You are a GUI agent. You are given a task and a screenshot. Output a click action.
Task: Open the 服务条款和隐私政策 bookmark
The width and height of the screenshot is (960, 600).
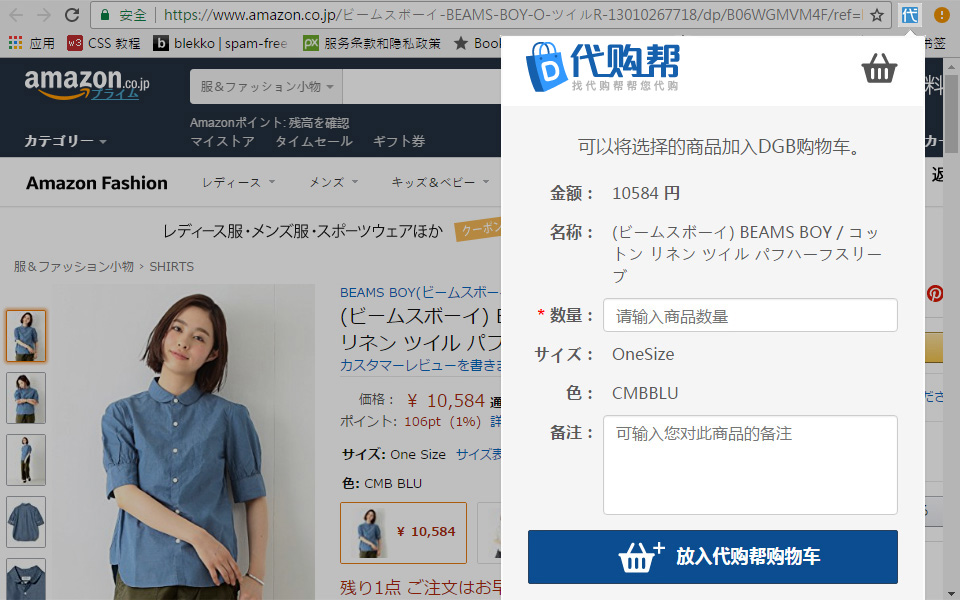372,43
